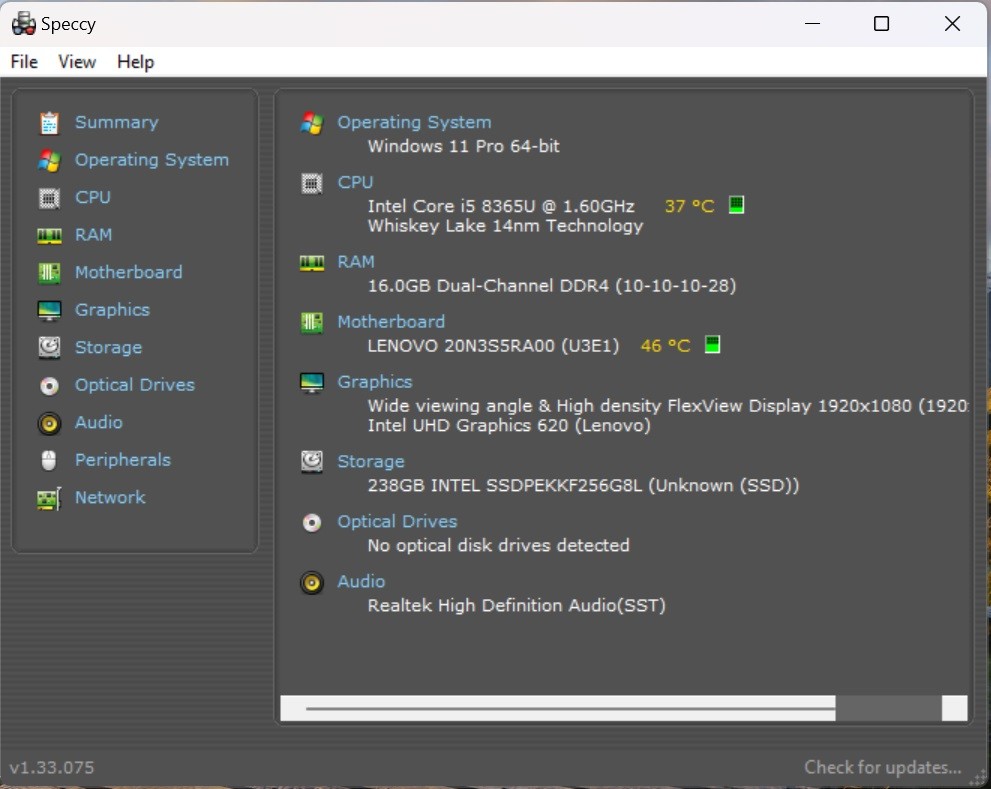This screenshot has height=789, width=991.
Task: Click the green motherboard temperature indicator icon
Action: click(712, 345)
